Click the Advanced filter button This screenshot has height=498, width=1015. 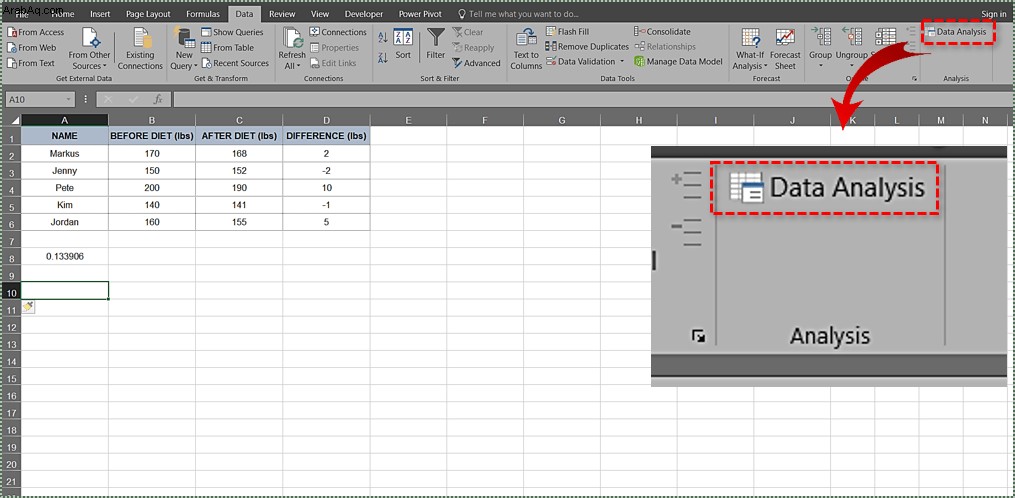(476, 63)
